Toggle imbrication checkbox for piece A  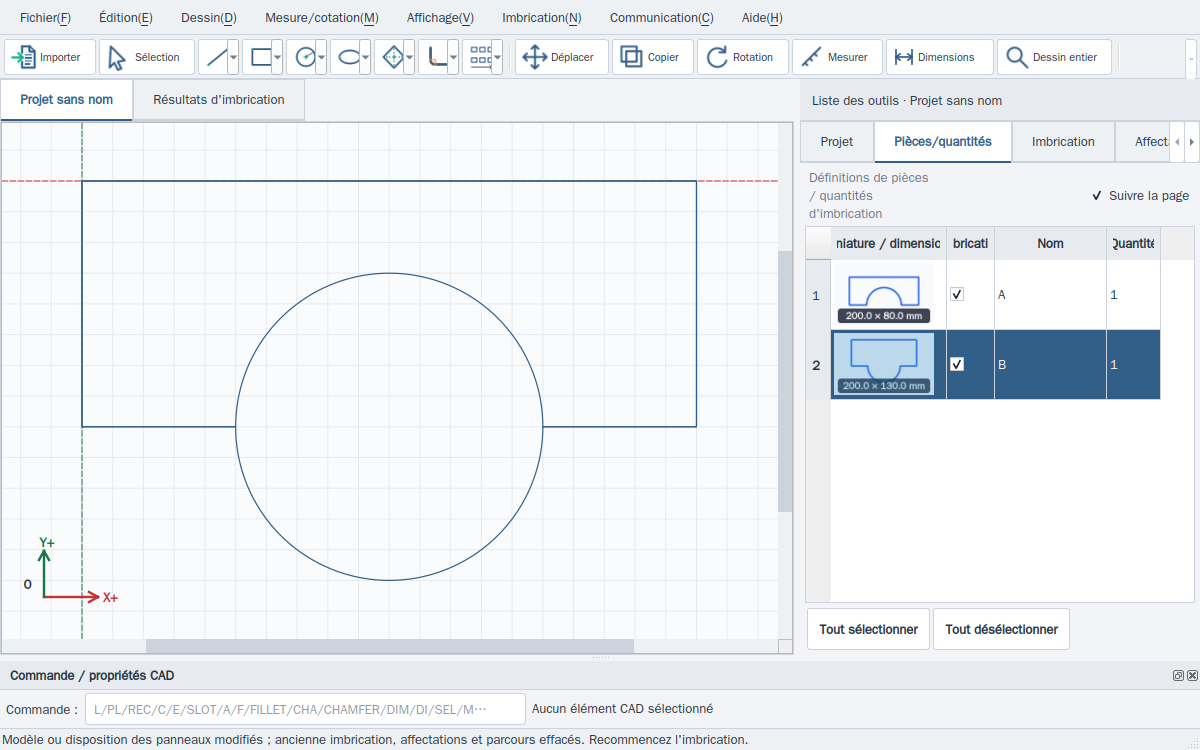tap(957, 294)
